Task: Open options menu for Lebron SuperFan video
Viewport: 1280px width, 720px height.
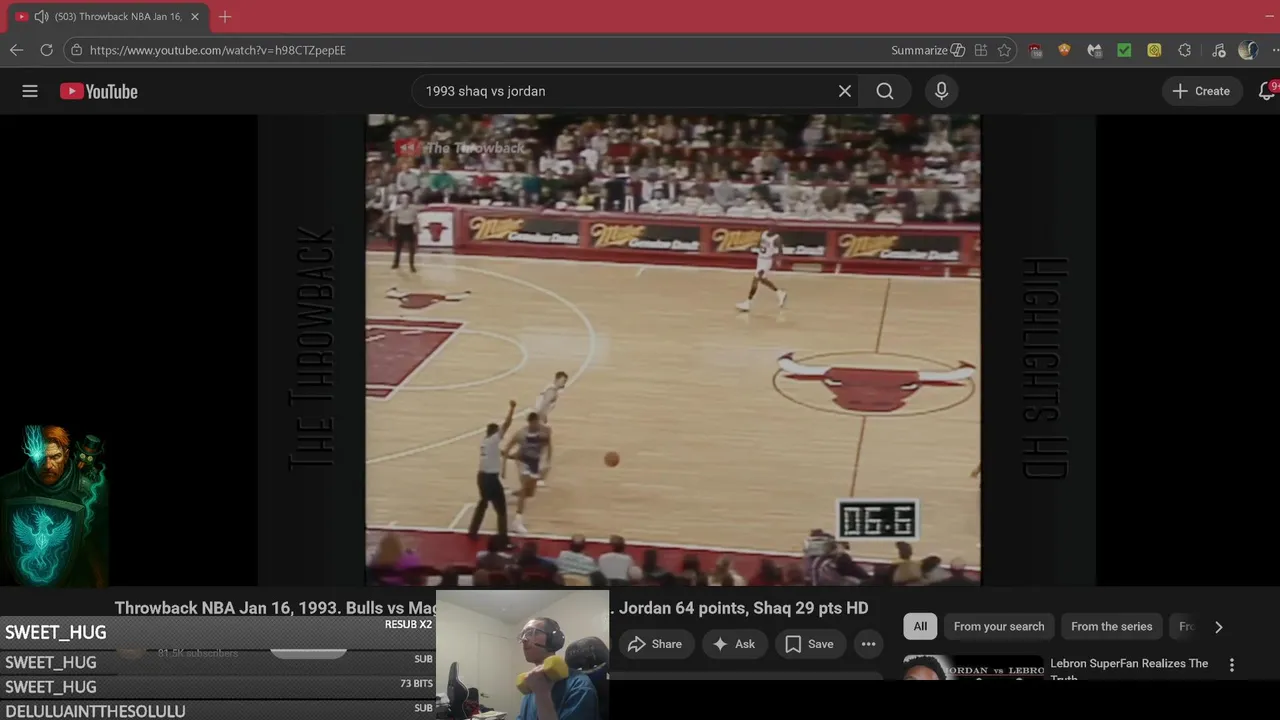Action: click(1232, 665)
